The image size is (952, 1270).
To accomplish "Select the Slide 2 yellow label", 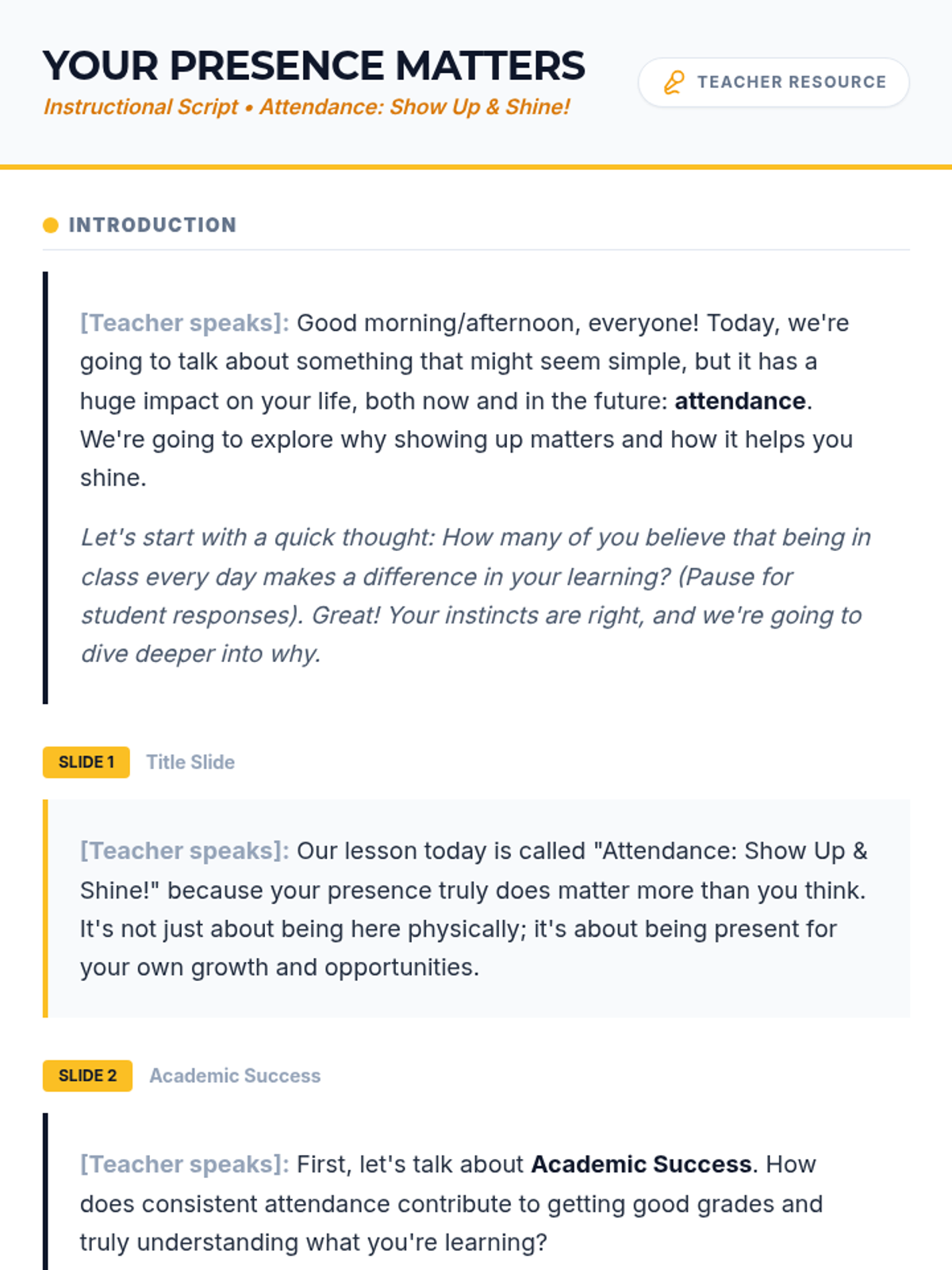I will pyautogui.click(x=87, y=1076).
